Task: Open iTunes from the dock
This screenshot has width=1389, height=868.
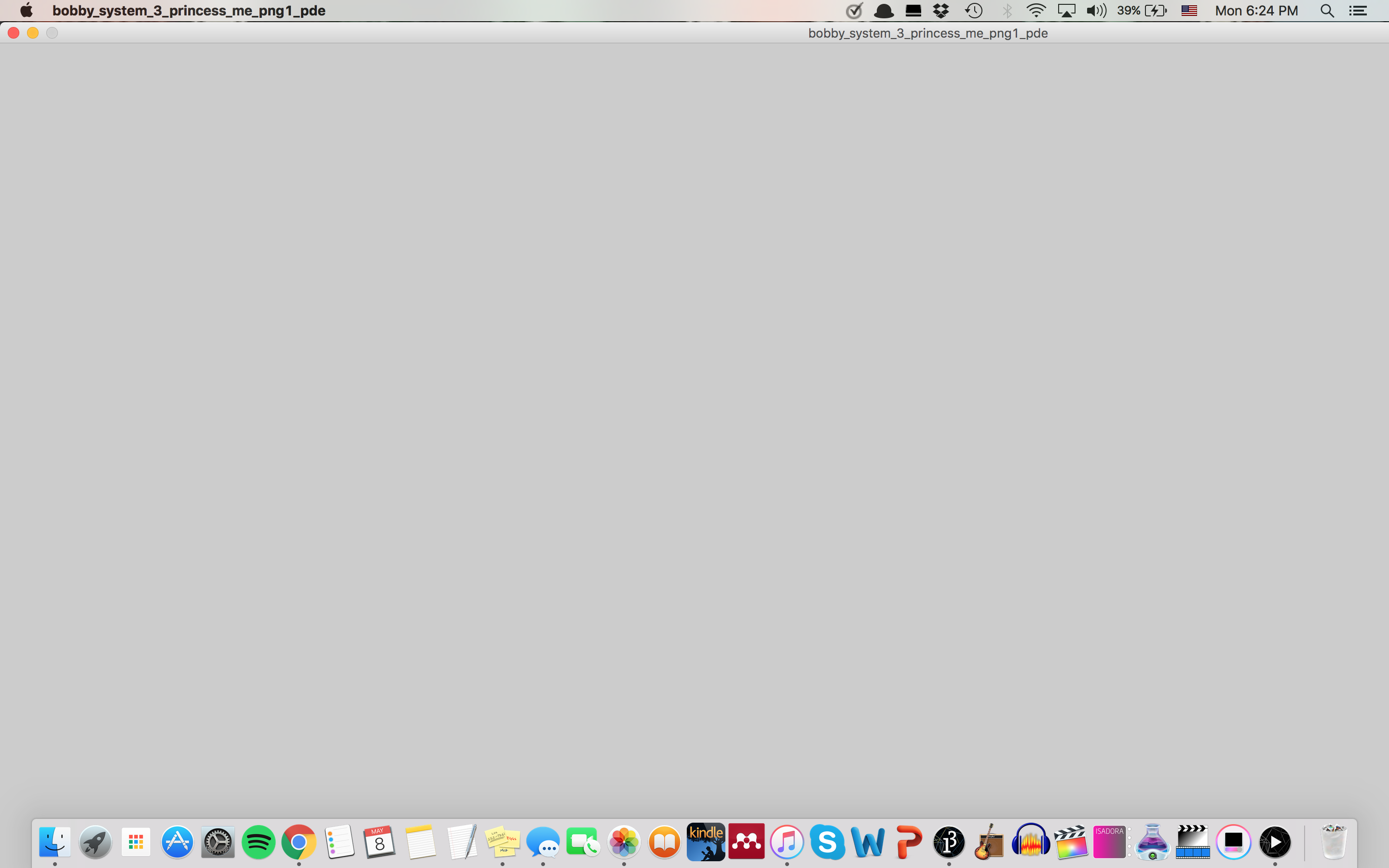Action: click(787, 842)
